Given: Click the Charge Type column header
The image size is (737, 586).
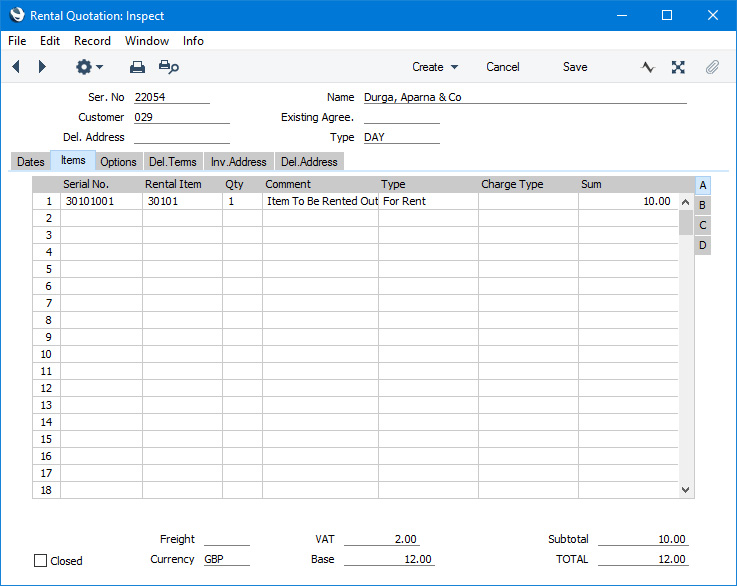Looking at the screenshot, I should coord(512,184).
